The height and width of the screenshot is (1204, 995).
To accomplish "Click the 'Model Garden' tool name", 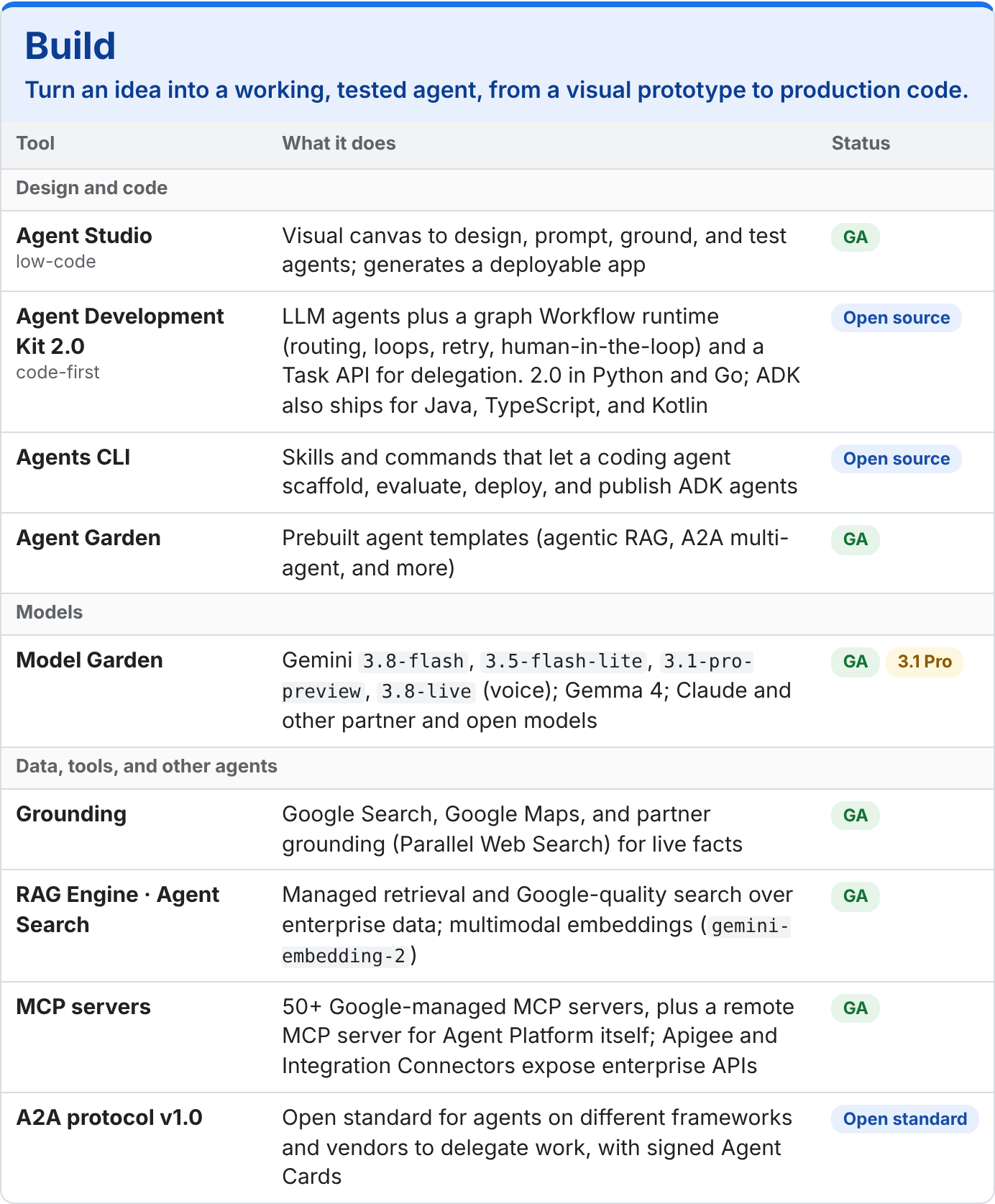I will tap(89, 660).
